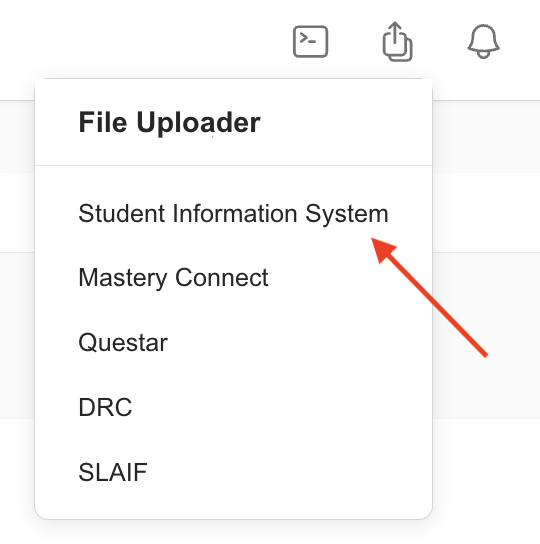Screen dimensions: 540x544
Task: Choose Mastery Connect from the list
Action: [174, 278]
